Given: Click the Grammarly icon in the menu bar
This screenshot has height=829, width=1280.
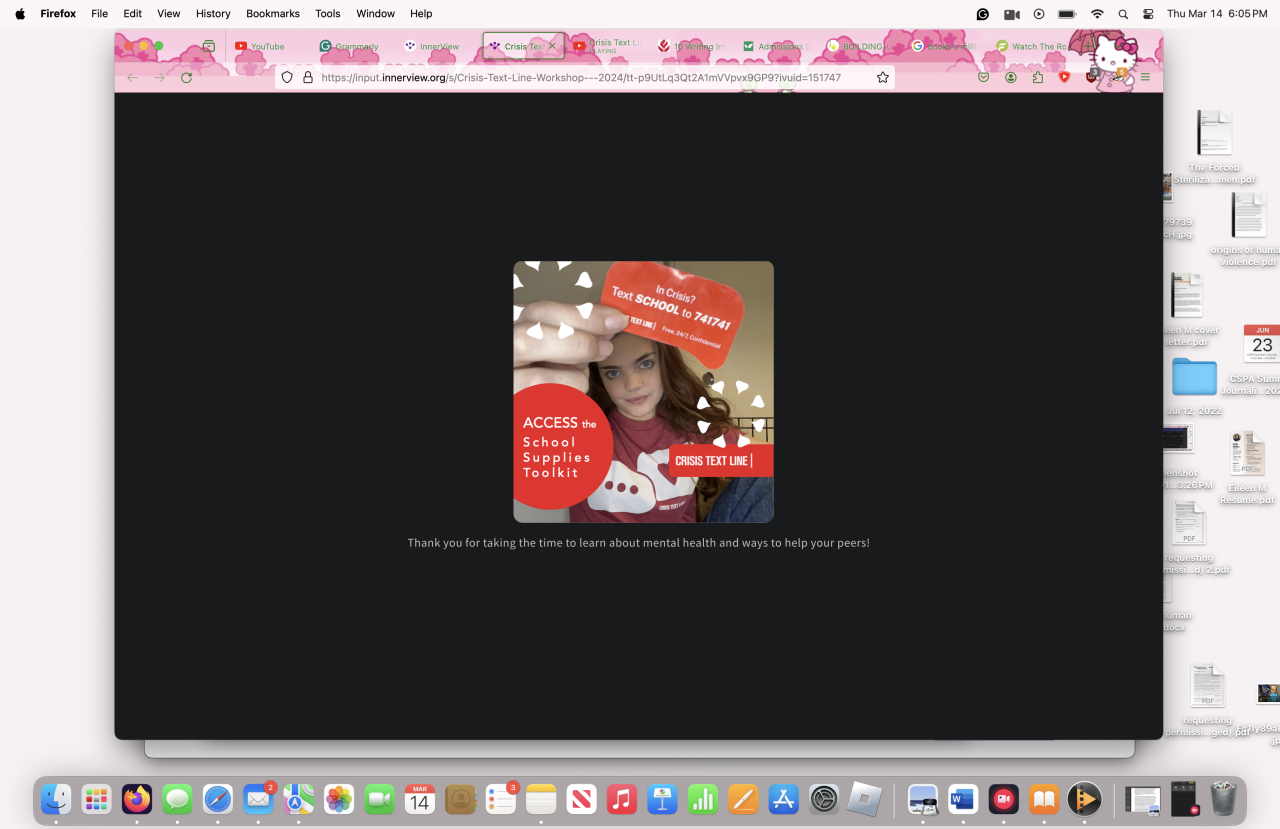Looking at the screenshot, I should point(983,14).
